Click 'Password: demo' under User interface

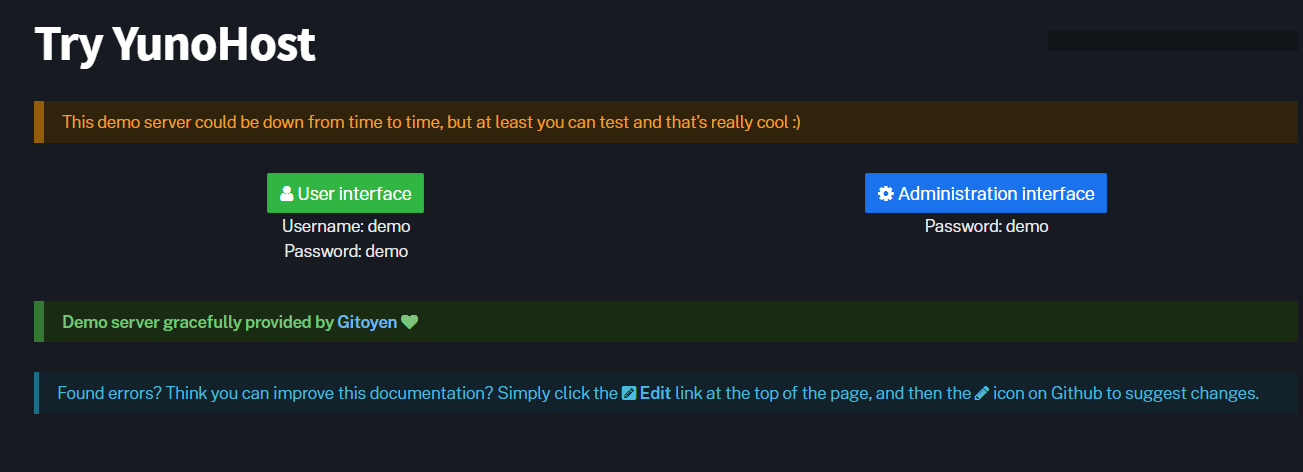click(x=346, y=251)
